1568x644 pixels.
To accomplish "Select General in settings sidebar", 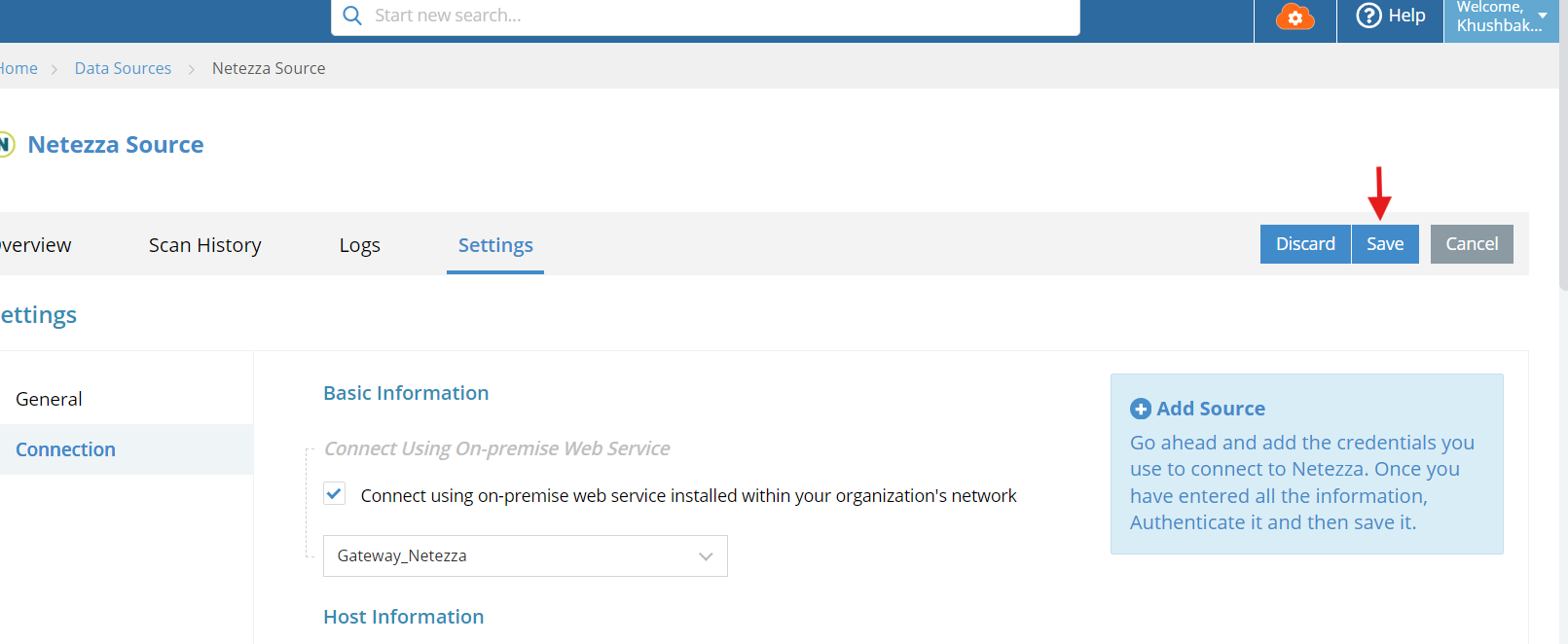I will [49, 399].
